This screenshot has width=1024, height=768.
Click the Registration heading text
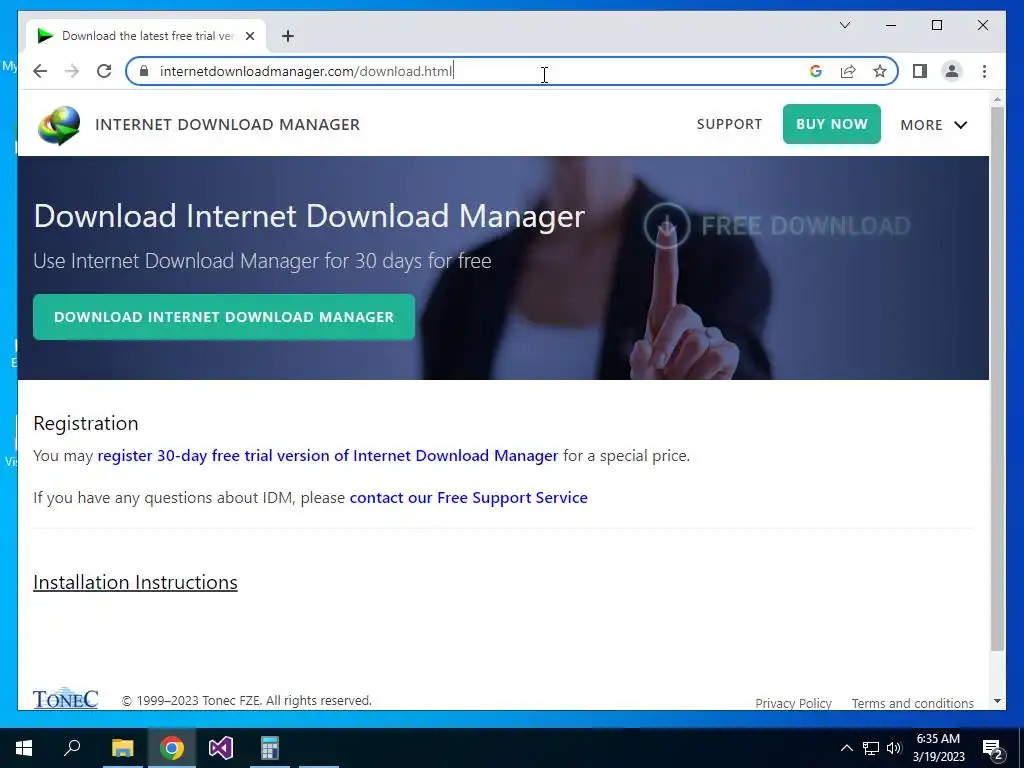pyautogui.click(x=86, y=423)
